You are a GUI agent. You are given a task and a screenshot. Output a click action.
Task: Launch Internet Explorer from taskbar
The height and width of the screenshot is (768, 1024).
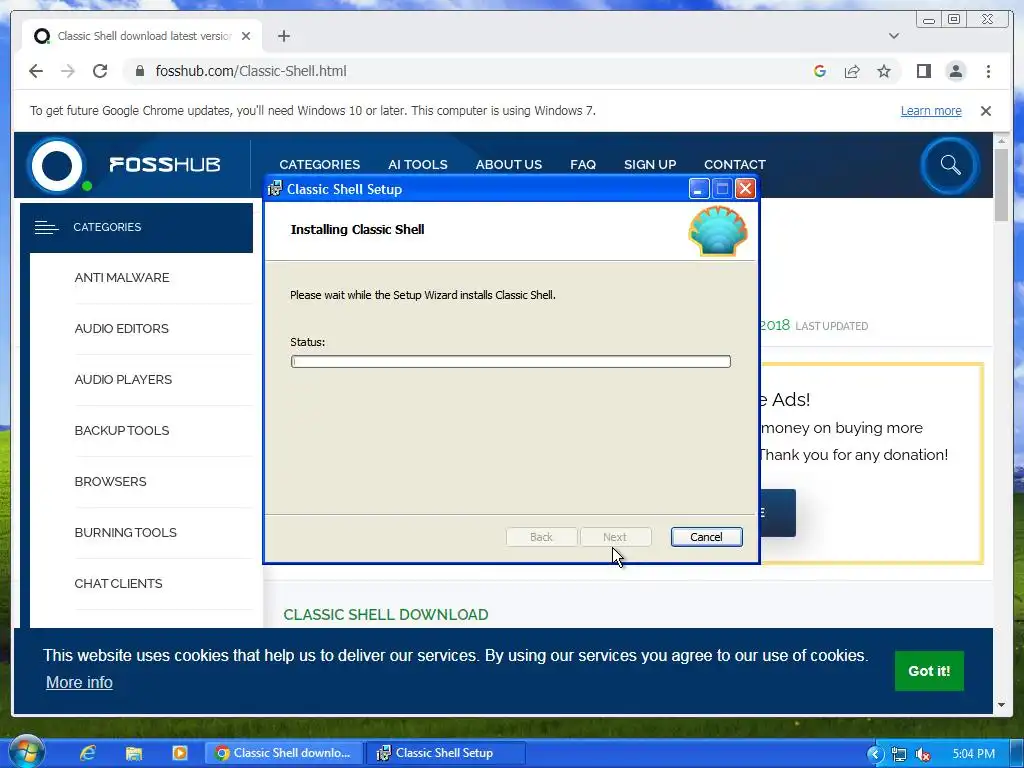pyautogui.click(x=87, y=753)
